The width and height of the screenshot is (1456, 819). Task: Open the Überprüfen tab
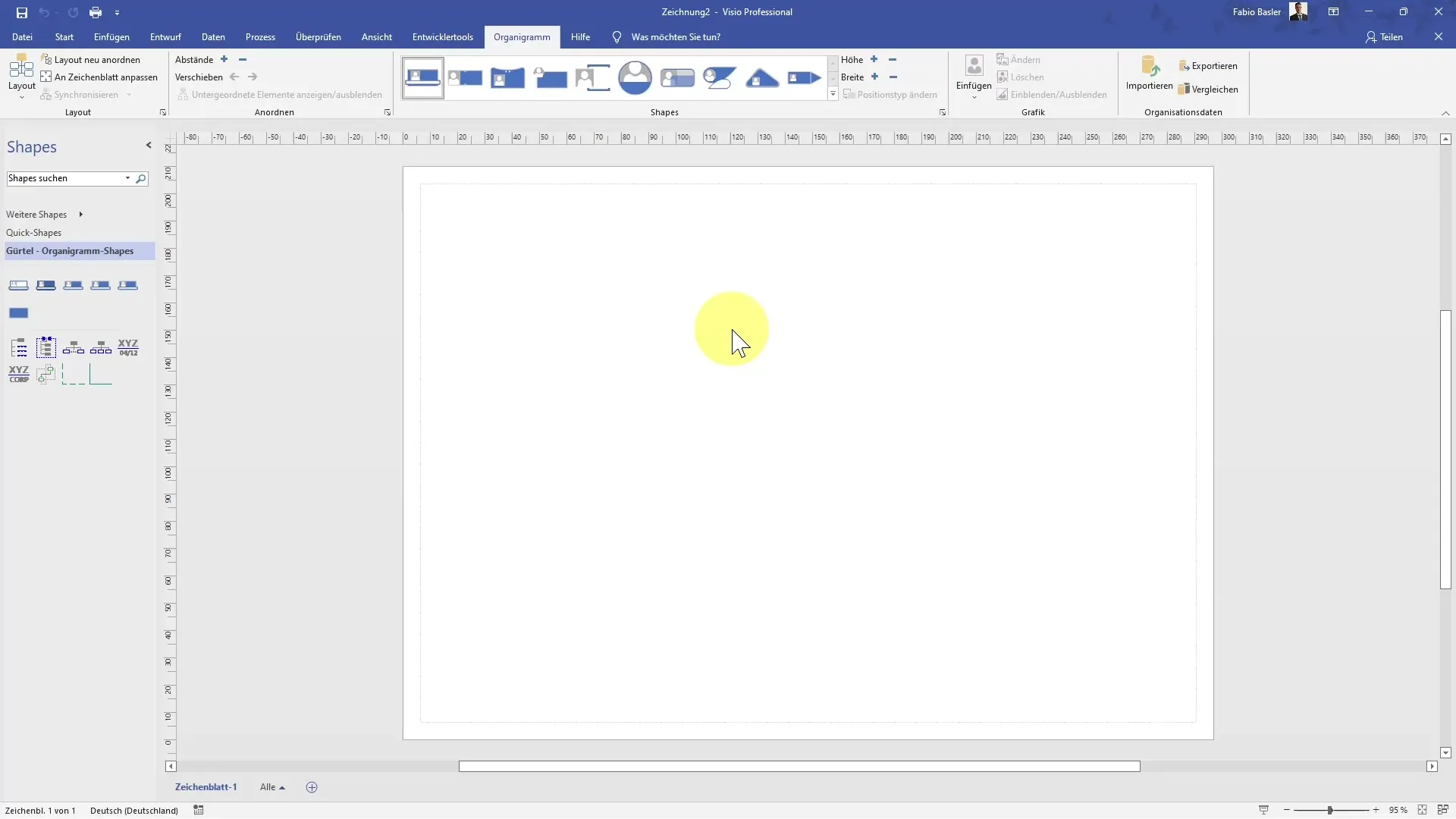coord(318,36)
